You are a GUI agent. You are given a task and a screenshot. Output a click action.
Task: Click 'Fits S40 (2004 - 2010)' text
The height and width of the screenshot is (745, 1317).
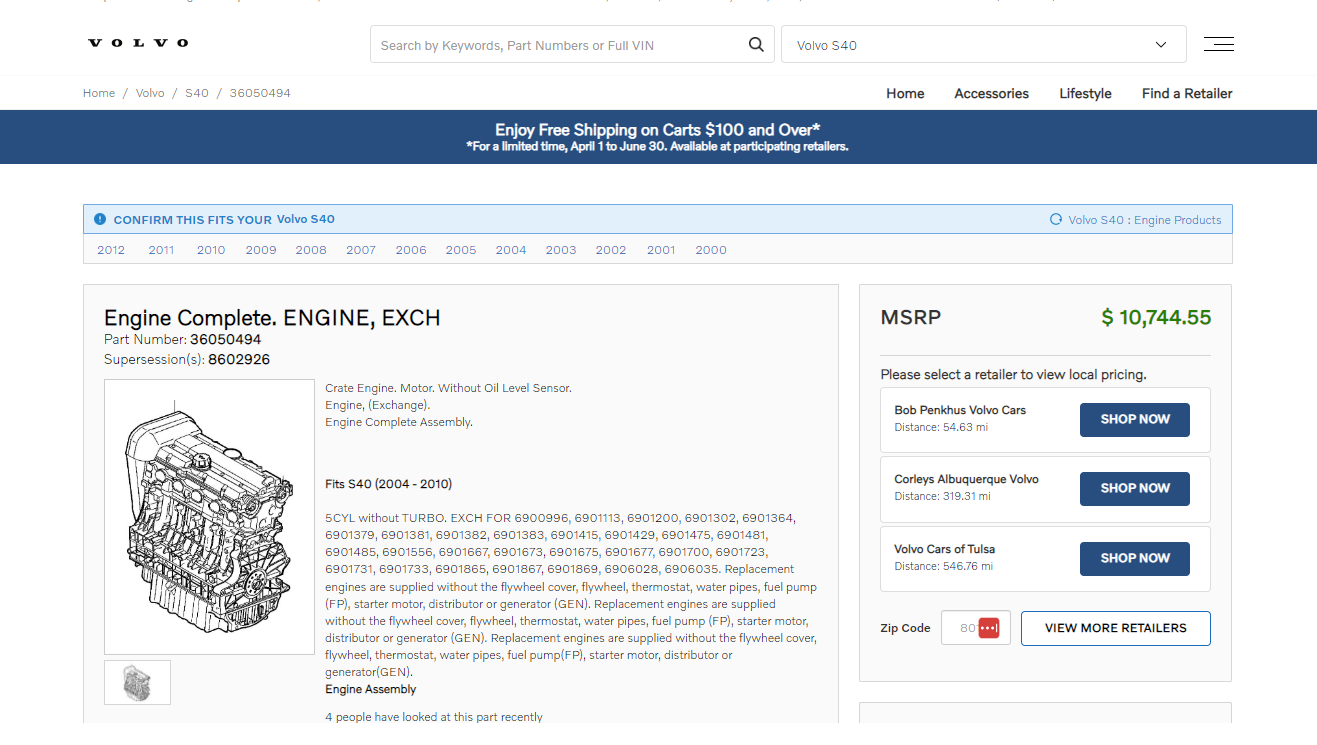click(x=388, y=484)
